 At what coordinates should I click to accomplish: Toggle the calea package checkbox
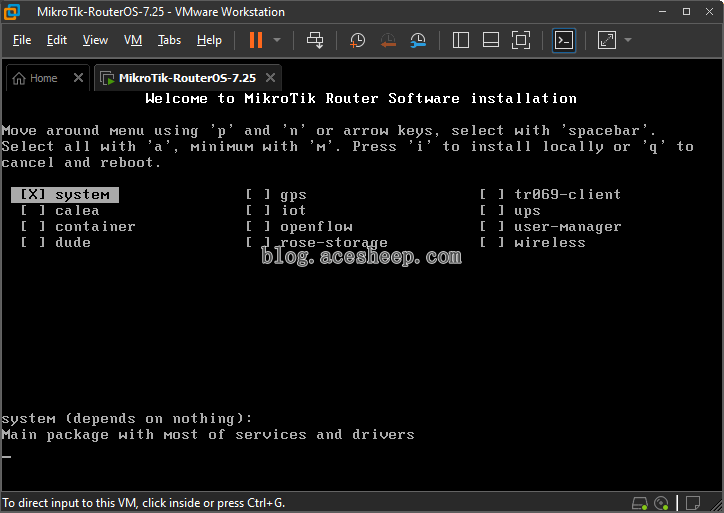coord(32,211)
